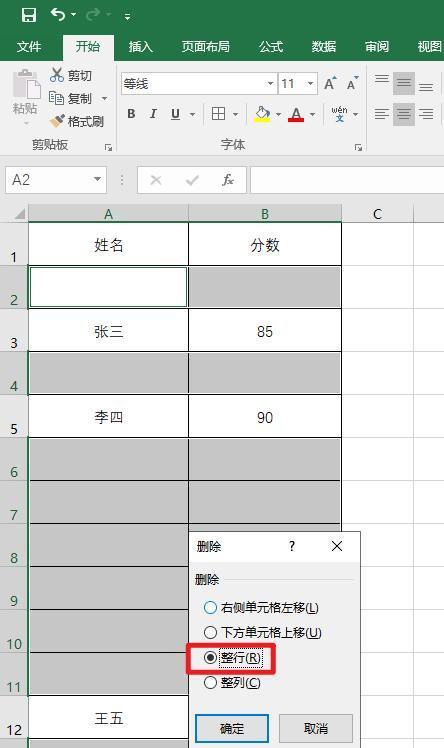Click the insert function fx icon
The image size is (444, 748).
227,180
